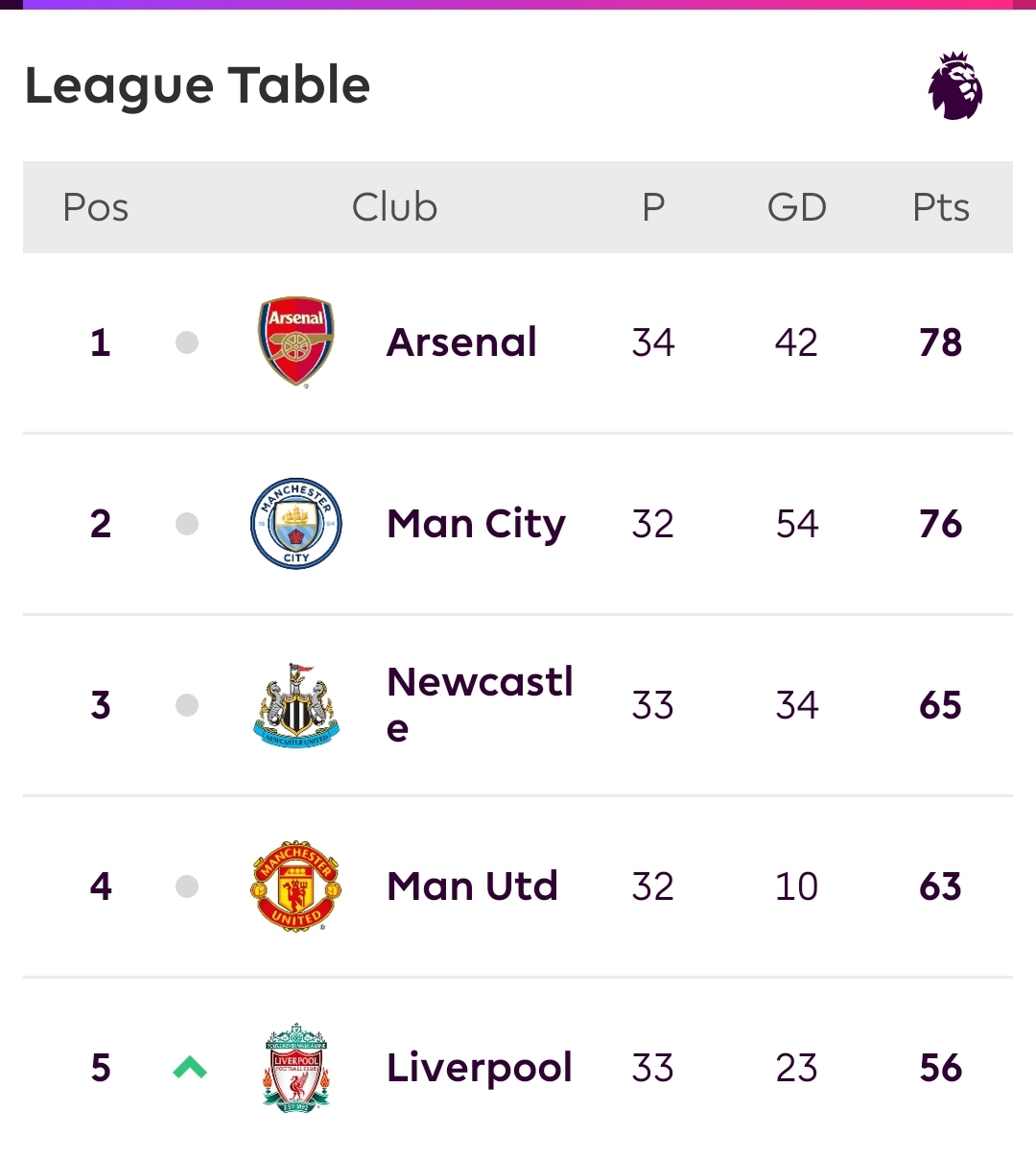Click the grey position dot next to Arsenal
1036x1157 pixels.
coord(187,342)
